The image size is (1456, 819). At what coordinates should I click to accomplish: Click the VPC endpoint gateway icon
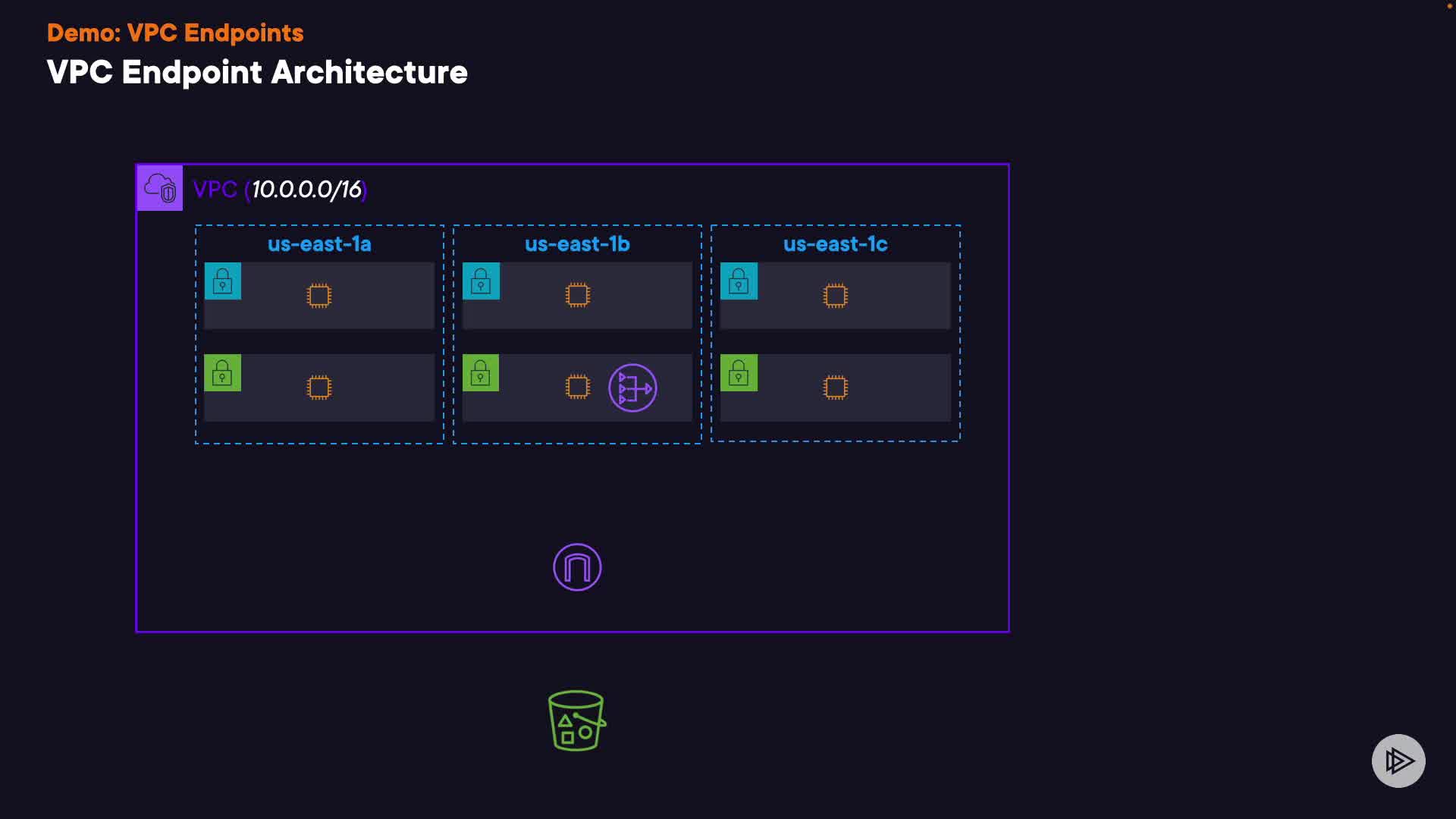[577, 567]
